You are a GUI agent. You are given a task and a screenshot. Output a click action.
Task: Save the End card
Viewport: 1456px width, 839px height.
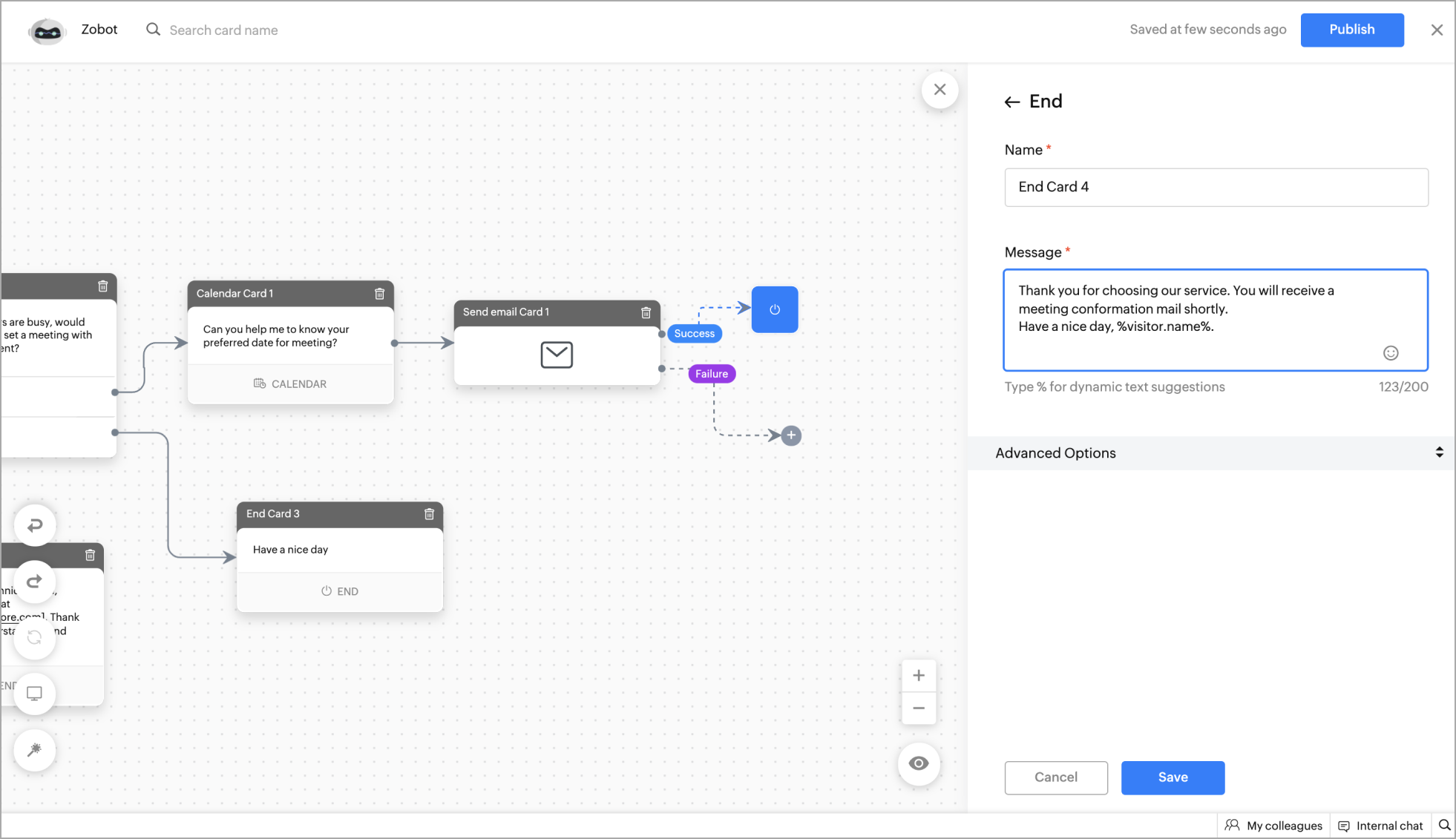point(1173,777)
